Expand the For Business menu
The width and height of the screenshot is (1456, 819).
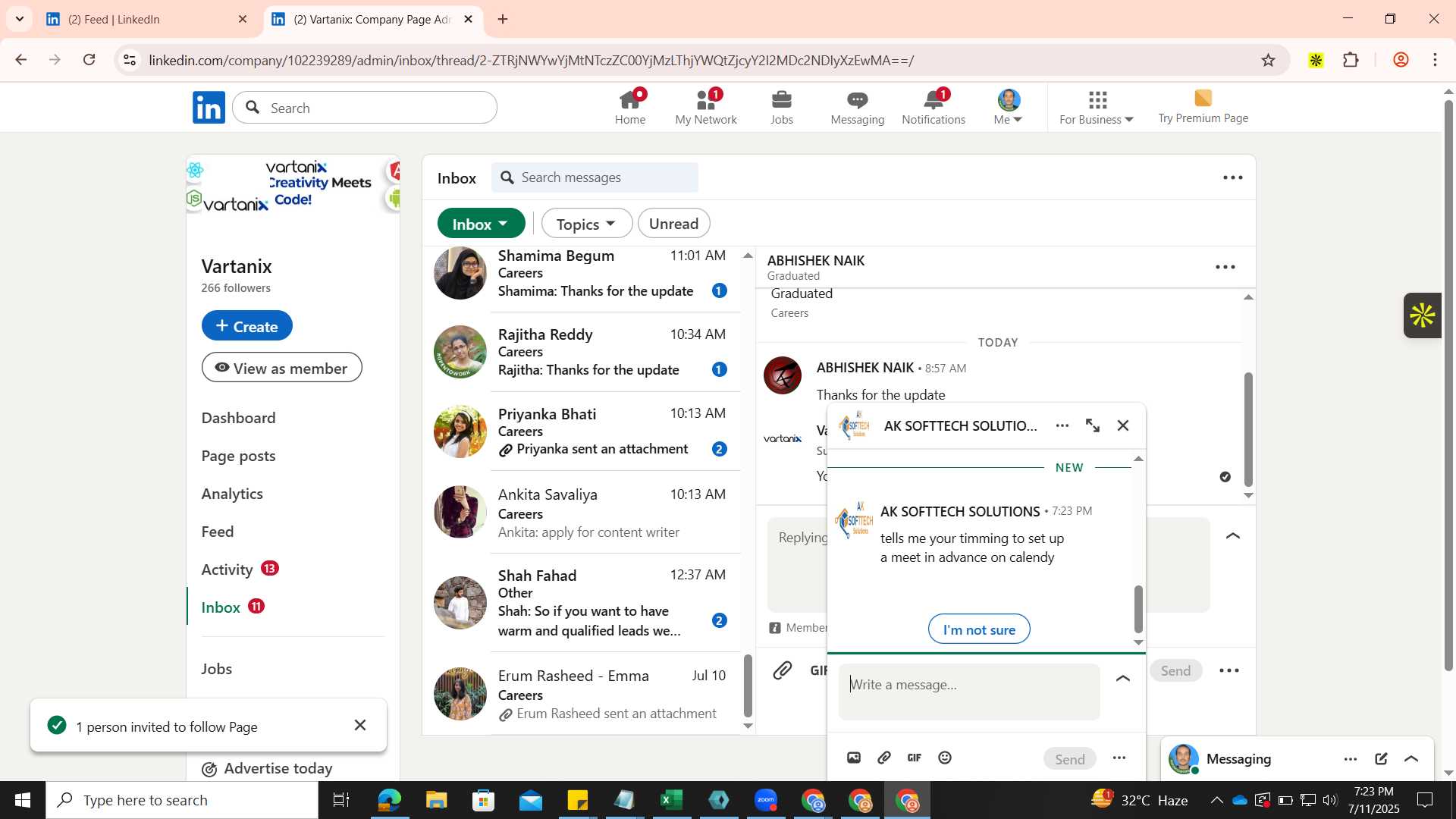coord(1097,107)
